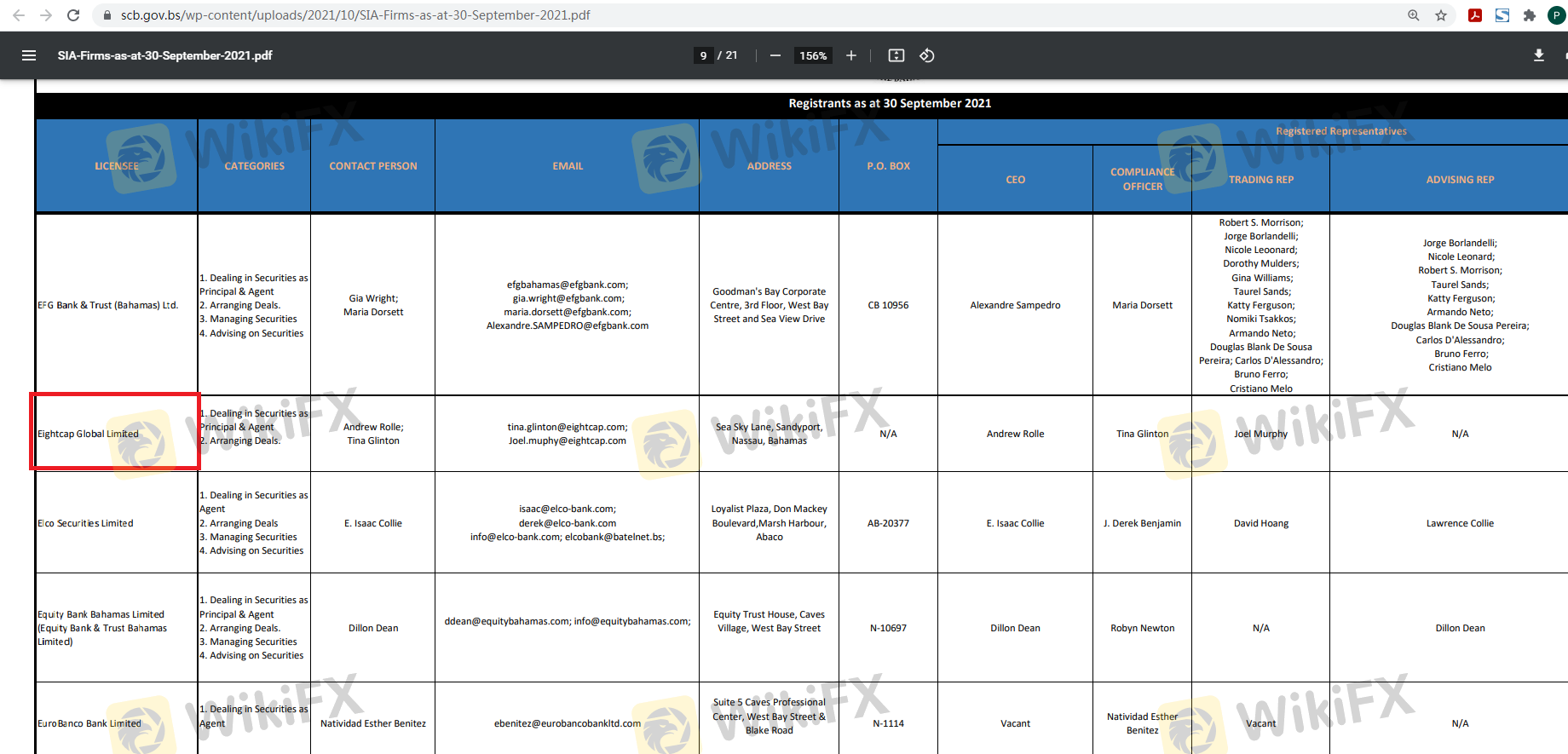Click the Adobe Acrobat extension icon
1568x754 pixels.
click(1474, 15)
